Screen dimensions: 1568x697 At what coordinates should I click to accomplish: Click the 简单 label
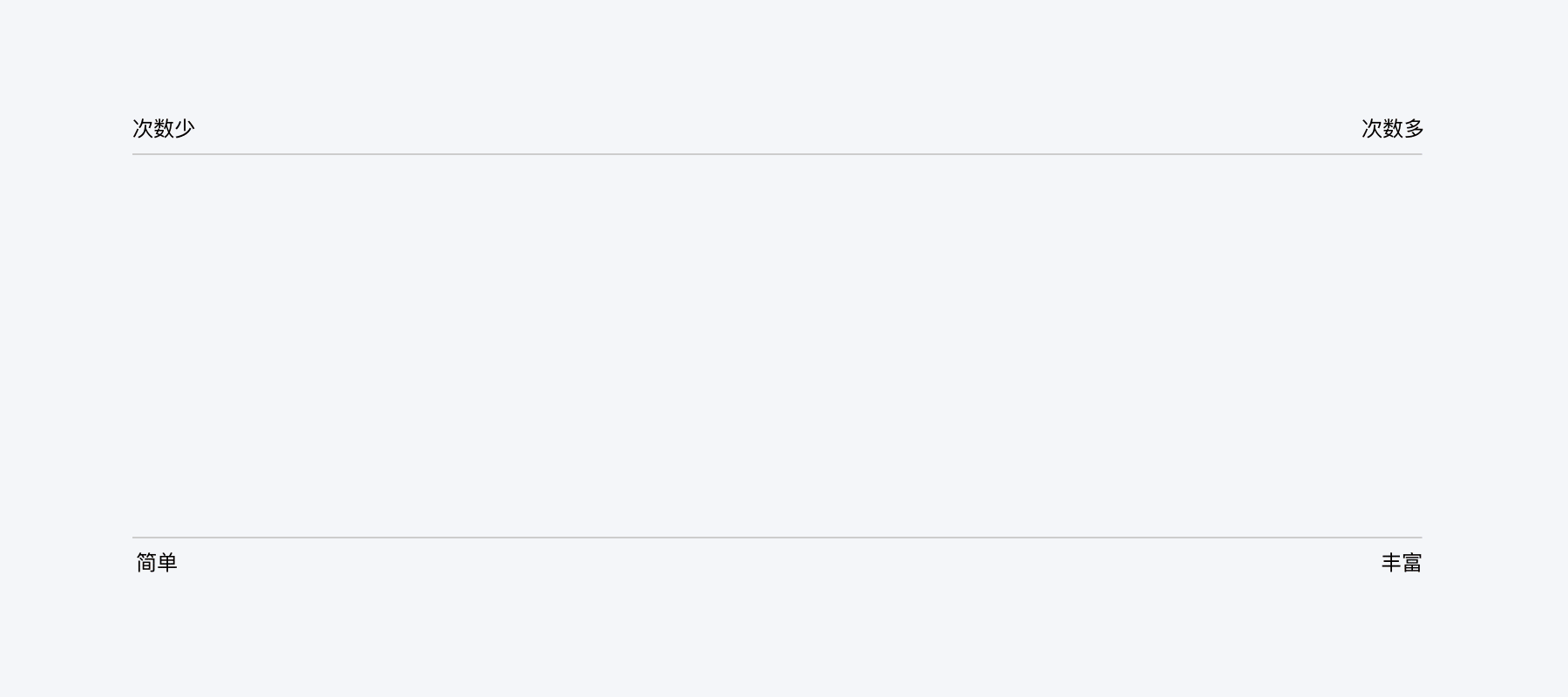[157, 563]
